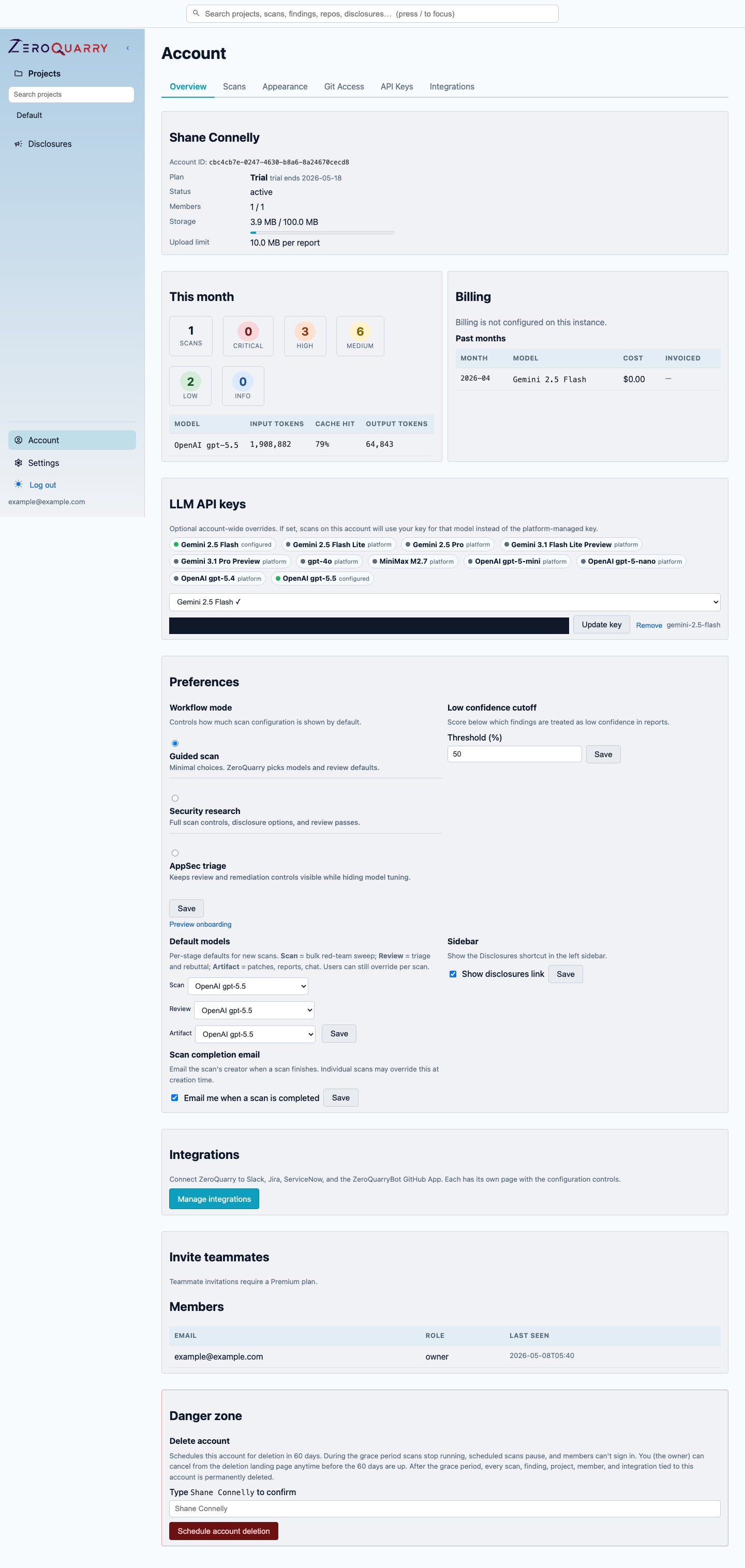Click the Account ID value text

click(x=279, y=162)
